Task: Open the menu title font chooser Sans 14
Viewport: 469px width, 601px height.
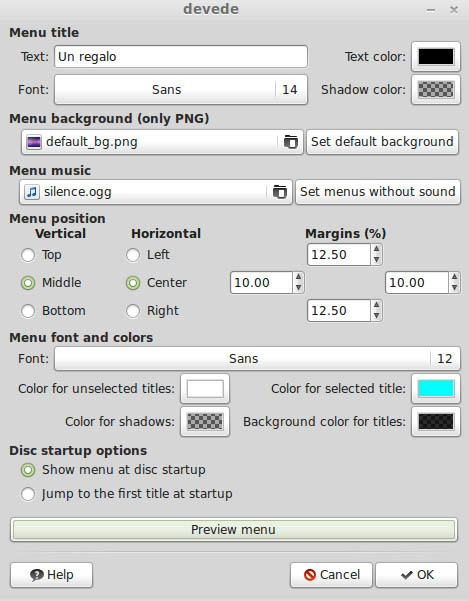Action: [181, 90]
